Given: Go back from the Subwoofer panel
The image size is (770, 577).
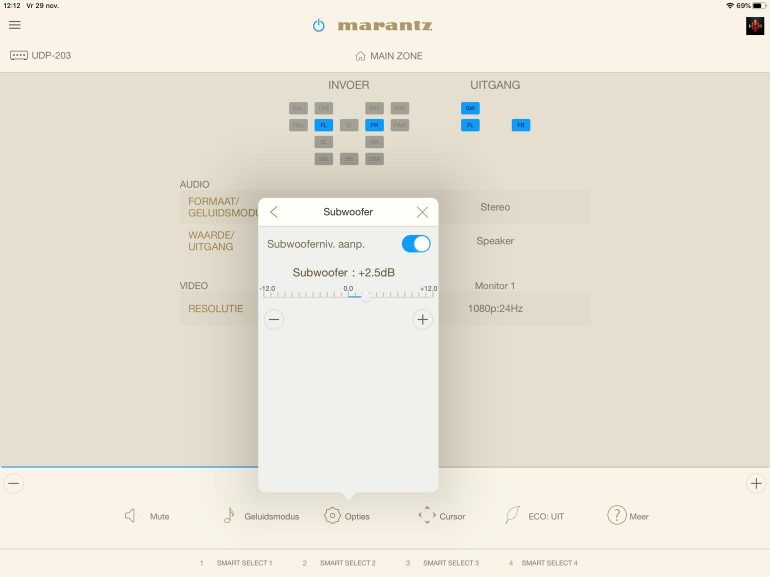Looking at the screenshot, I should tap(274, 212).
